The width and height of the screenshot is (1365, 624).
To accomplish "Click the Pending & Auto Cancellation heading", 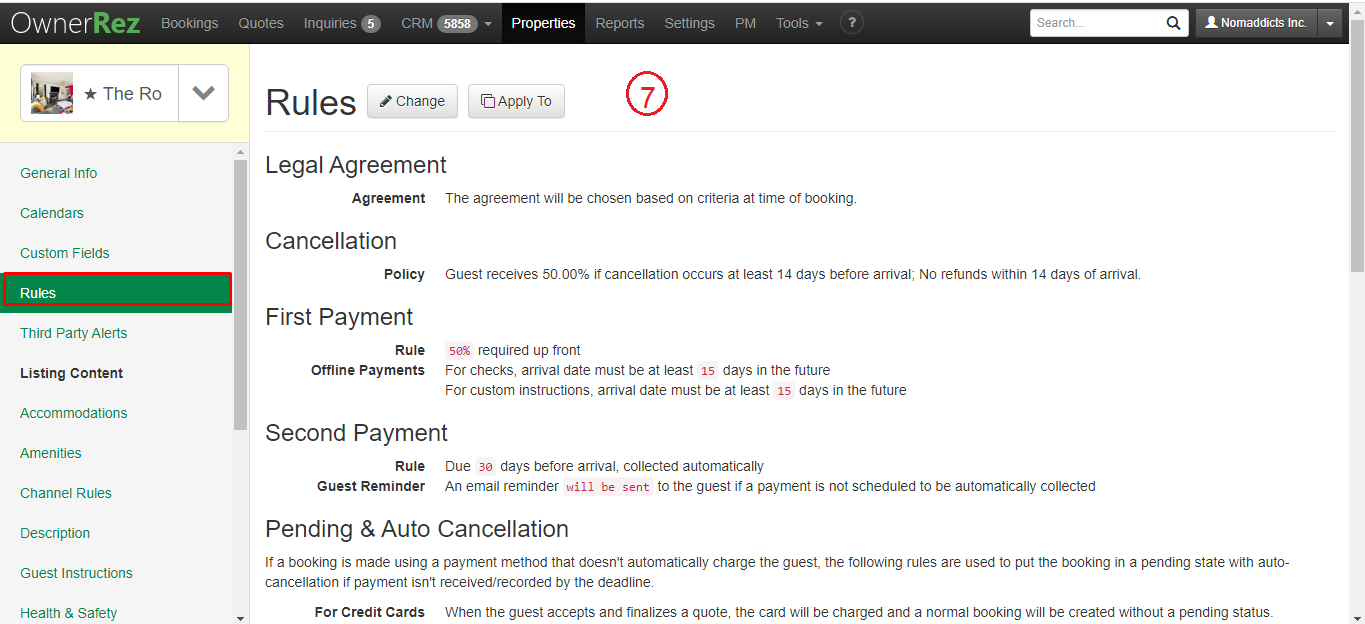I will [417, 529].
